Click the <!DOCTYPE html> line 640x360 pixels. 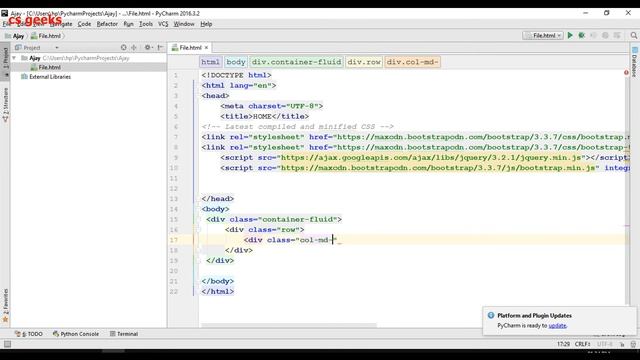(x=236, y=75)
